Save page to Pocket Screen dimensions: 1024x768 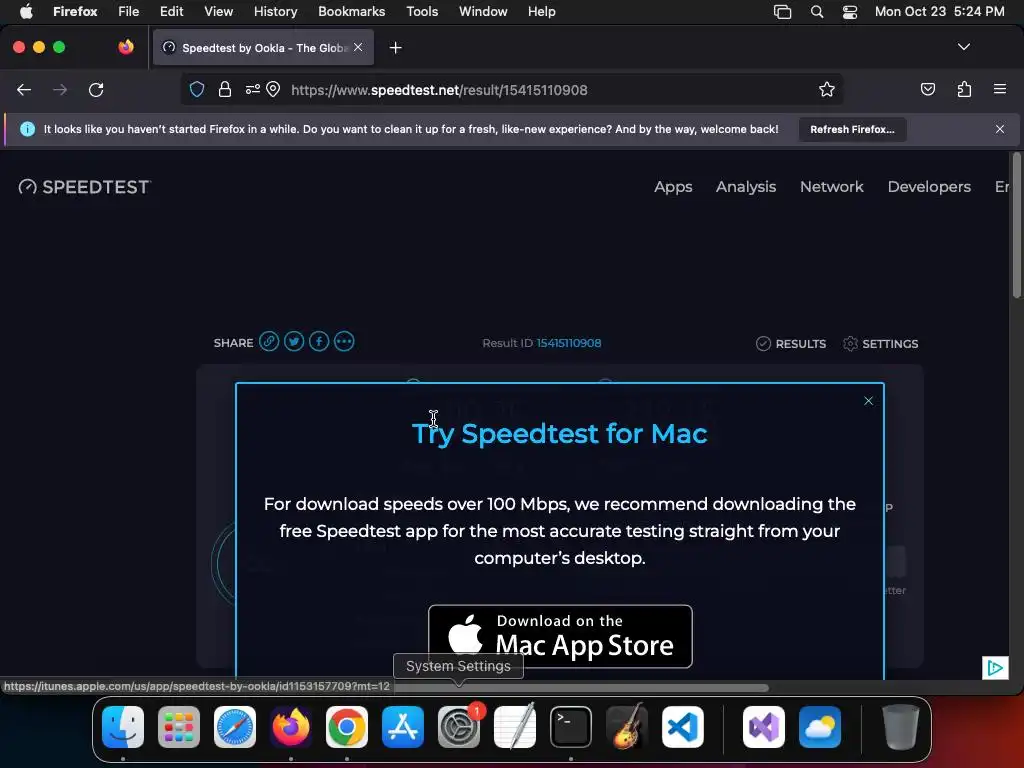pyautogui.click(x=928, y=89)
